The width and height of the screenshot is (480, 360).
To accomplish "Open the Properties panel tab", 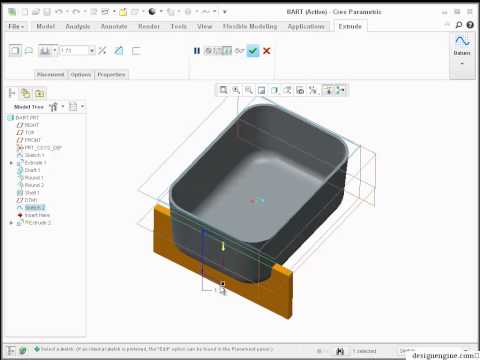I will [x=111, y=74].
